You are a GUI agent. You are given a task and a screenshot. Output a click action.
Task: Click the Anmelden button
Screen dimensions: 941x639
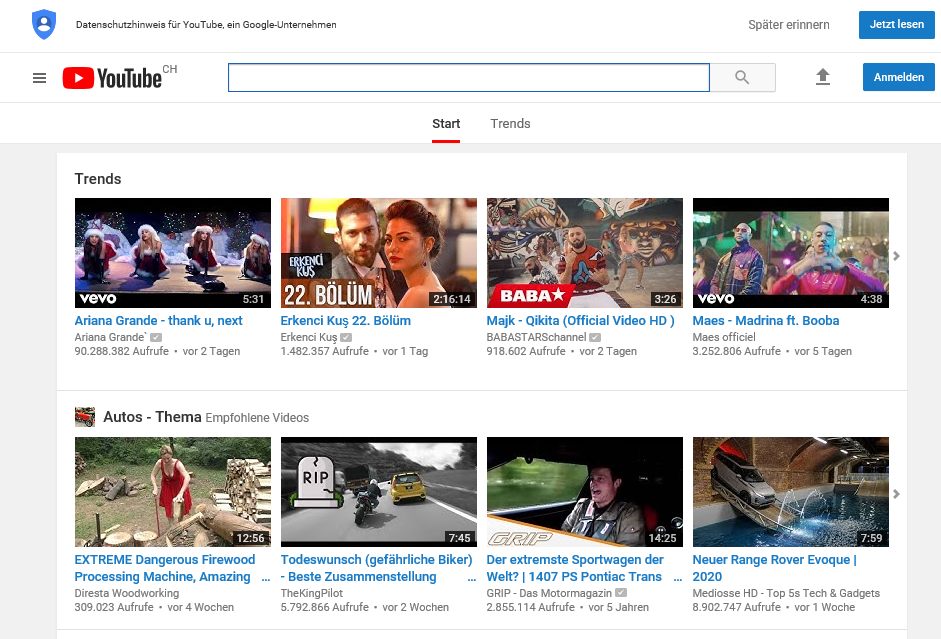(898, 77)
